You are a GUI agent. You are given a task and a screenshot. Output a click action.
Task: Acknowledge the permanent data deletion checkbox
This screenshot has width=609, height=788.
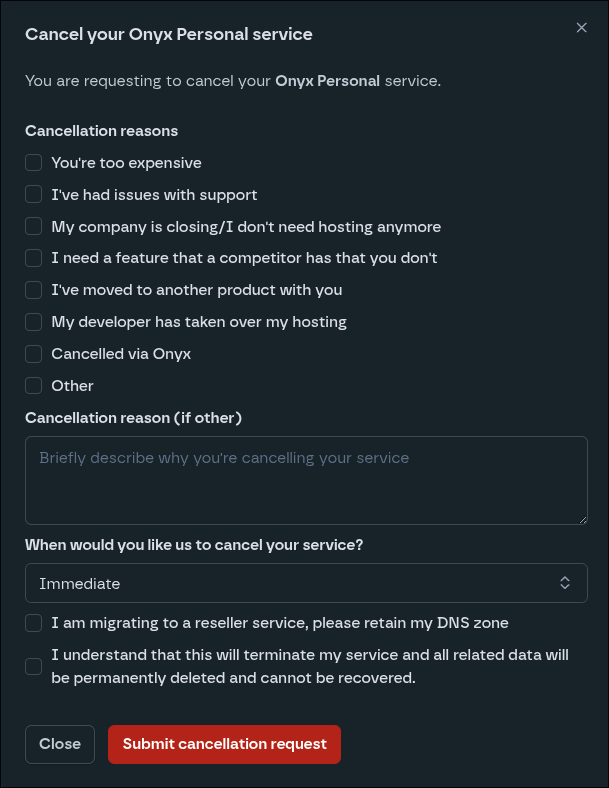click(x=34, y=666)
